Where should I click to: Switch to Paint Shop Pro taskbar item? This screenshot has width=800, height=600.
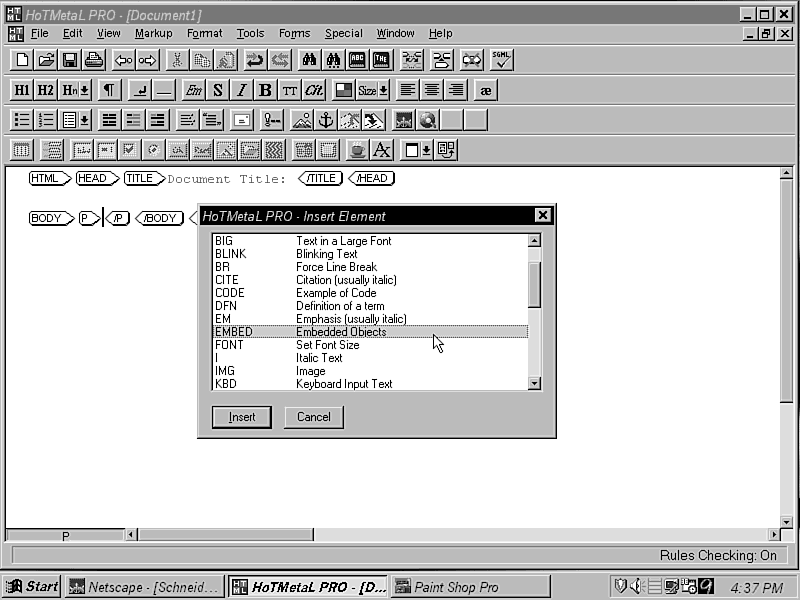(471, 587)
